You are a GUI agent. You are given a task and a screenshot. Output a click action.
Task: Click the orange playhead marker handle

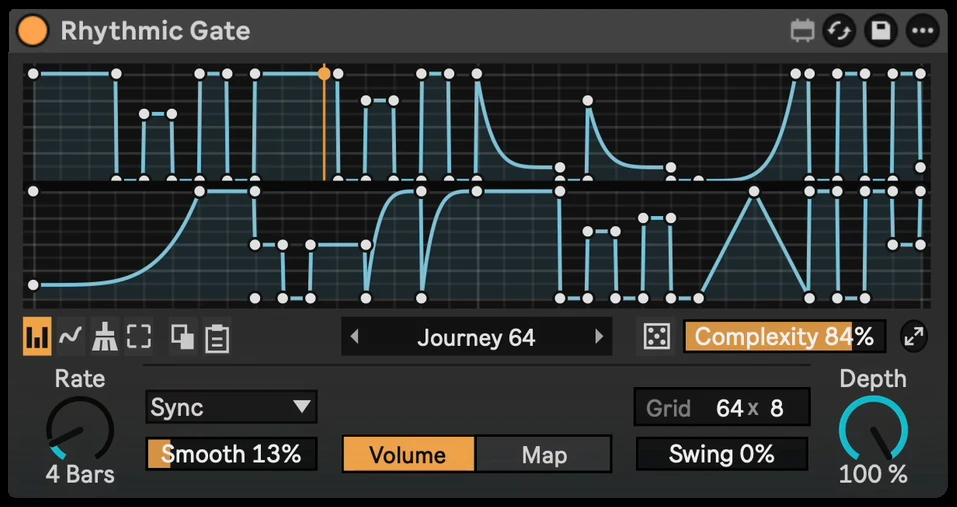click(x=324, y=74)
